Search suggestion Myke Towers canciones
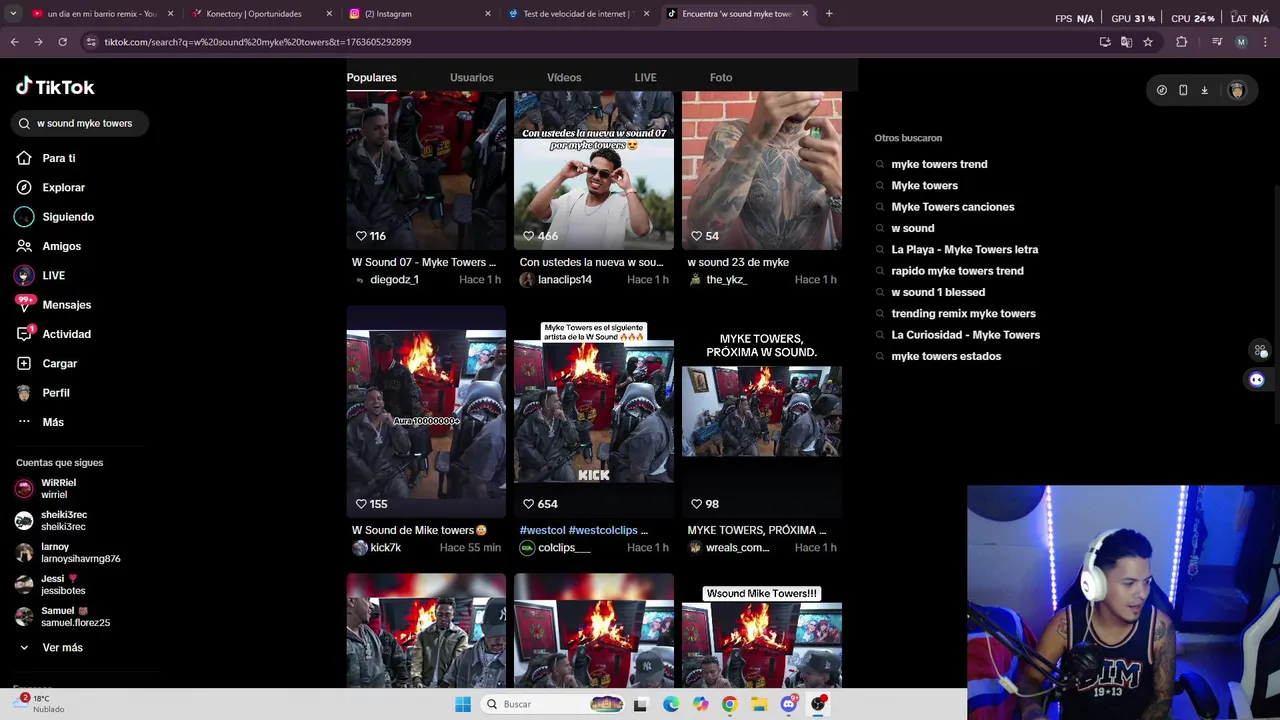This screenshot has width=1280, height=720. coord(952,207)
